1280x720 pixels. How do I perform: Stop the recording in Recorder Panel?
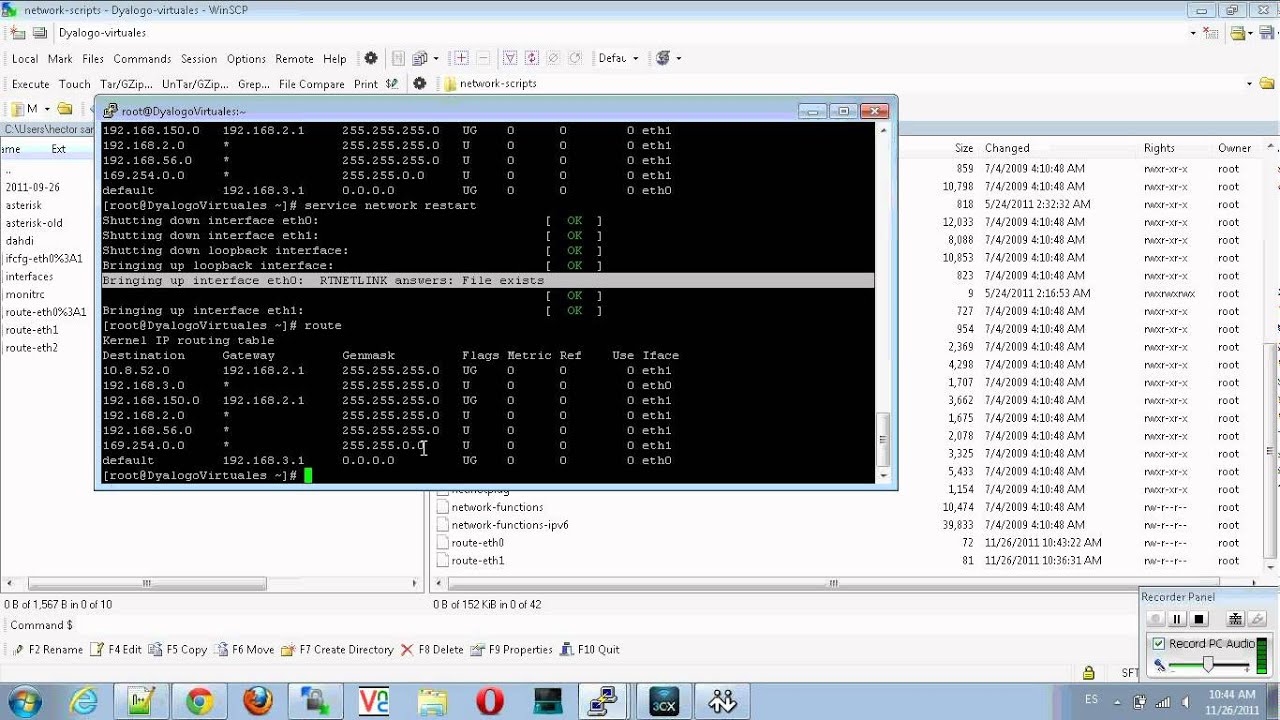pos(1200,619)
